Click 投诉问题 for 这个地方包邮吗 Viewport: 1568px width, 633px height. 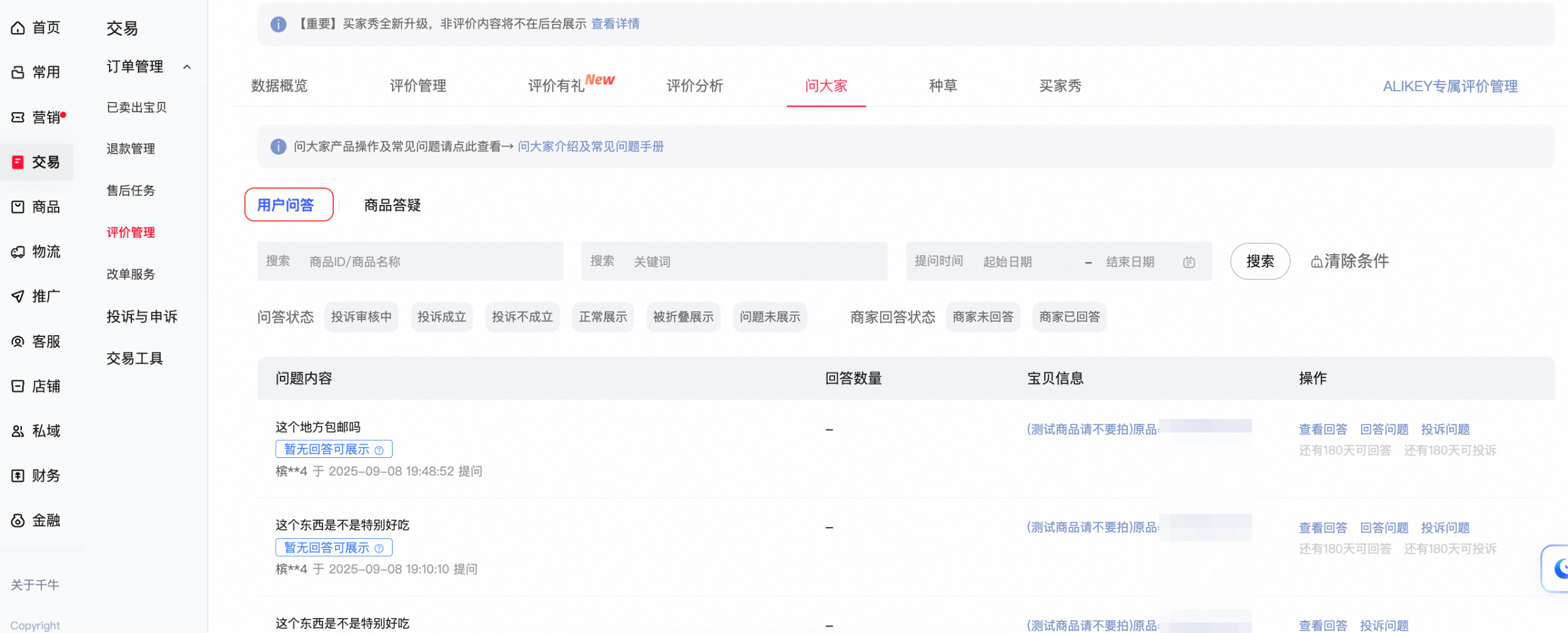click(x=1445, y=430)
